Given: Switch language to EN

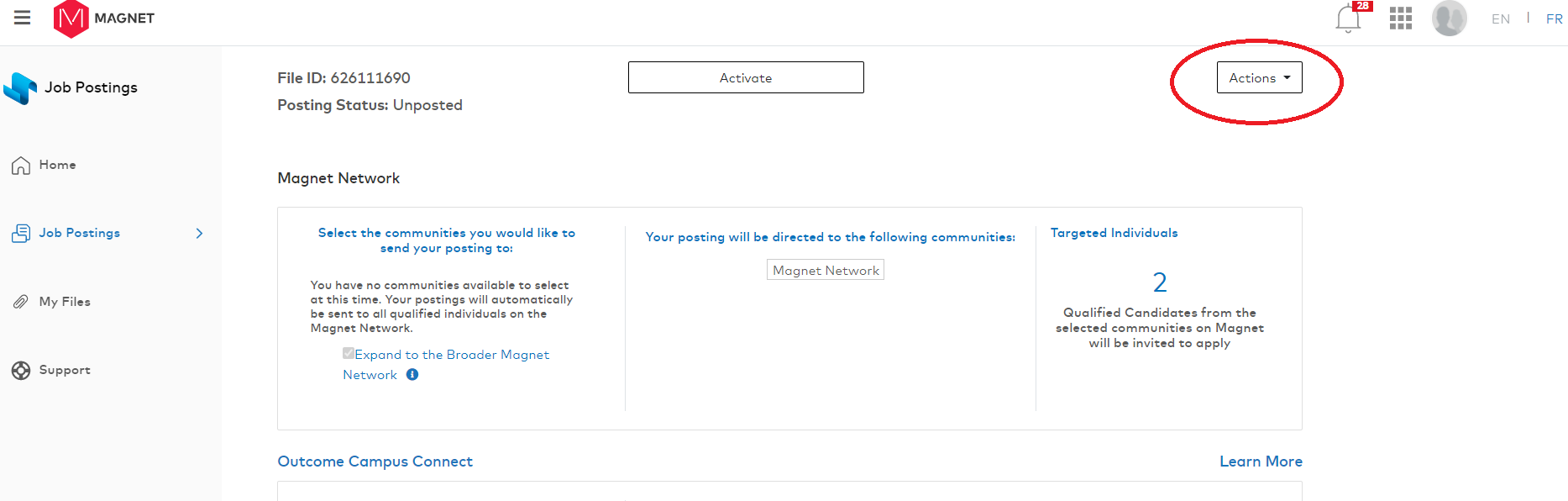Looking at the screenshot, I should point(1500,18).
